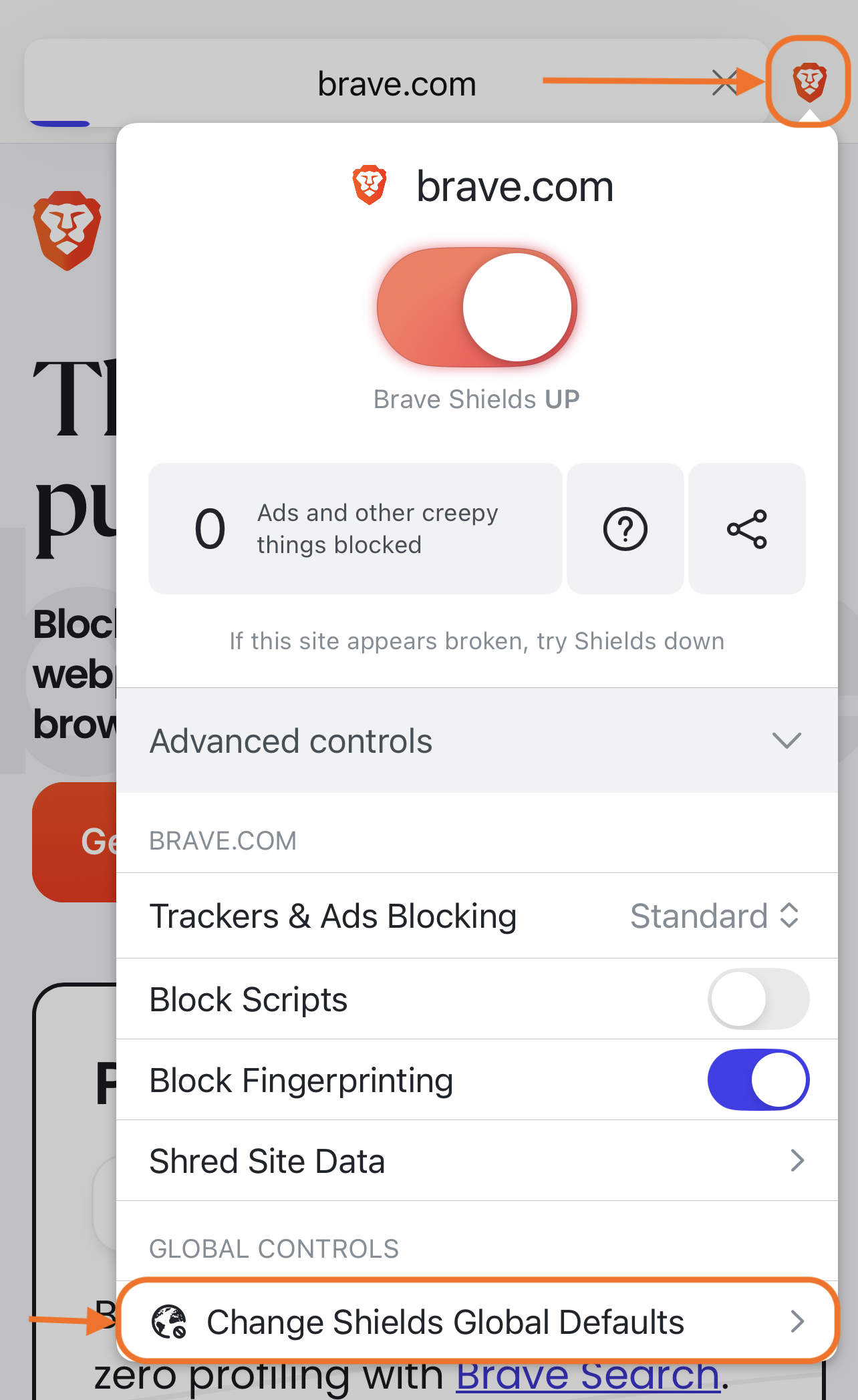Click the blocked ads counter panel
The image size is (858, 1400).
[x=355, y=529]
